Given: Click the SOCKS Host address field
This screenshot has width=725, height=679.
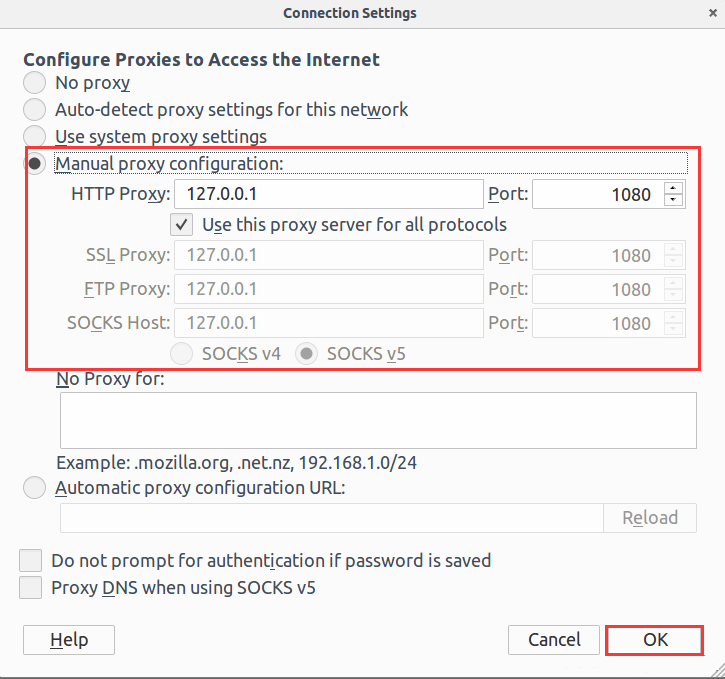Looking at the screenshot, I should point(328,323).
